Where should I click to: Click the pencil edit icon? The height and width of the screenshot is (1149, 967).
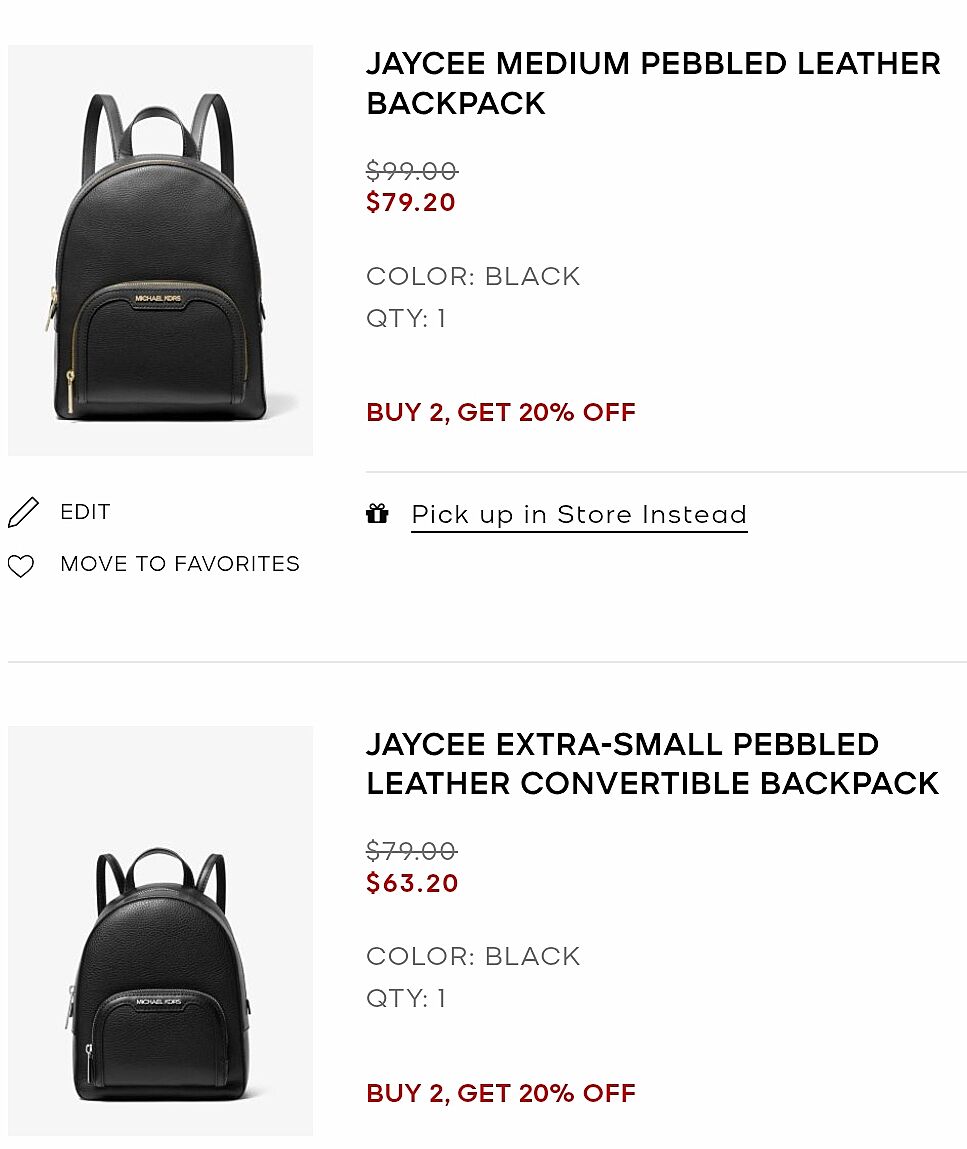point(23,513)
